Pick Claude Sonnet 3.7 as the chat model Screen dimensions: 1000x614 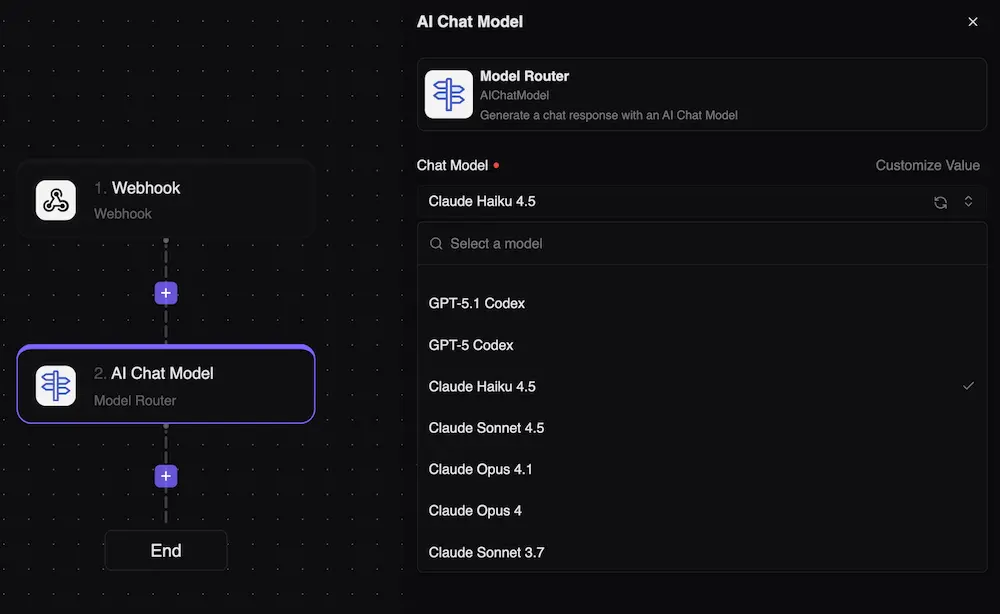(x=486, y=552)
